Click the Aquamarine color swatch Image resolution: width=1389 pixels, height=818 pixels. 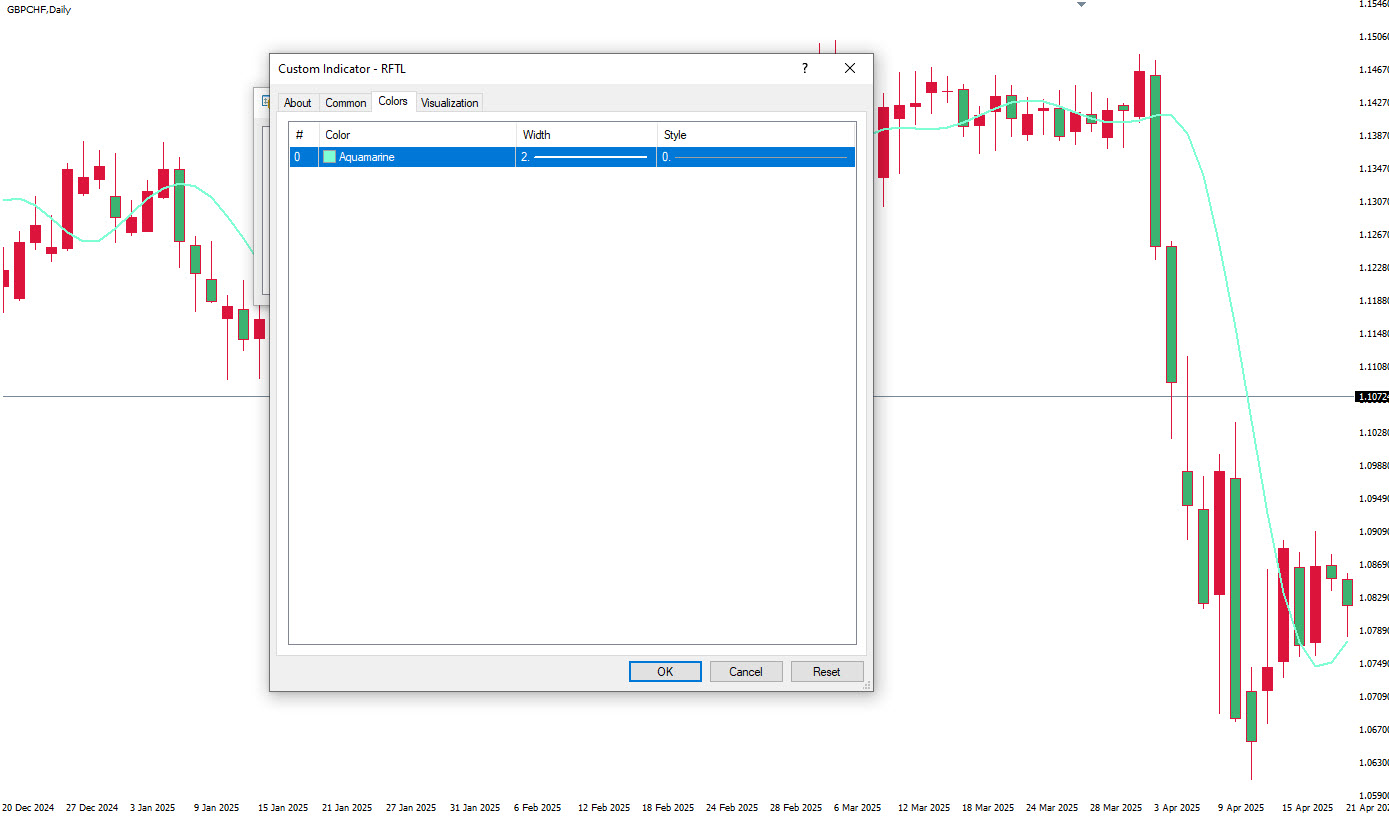329,157
